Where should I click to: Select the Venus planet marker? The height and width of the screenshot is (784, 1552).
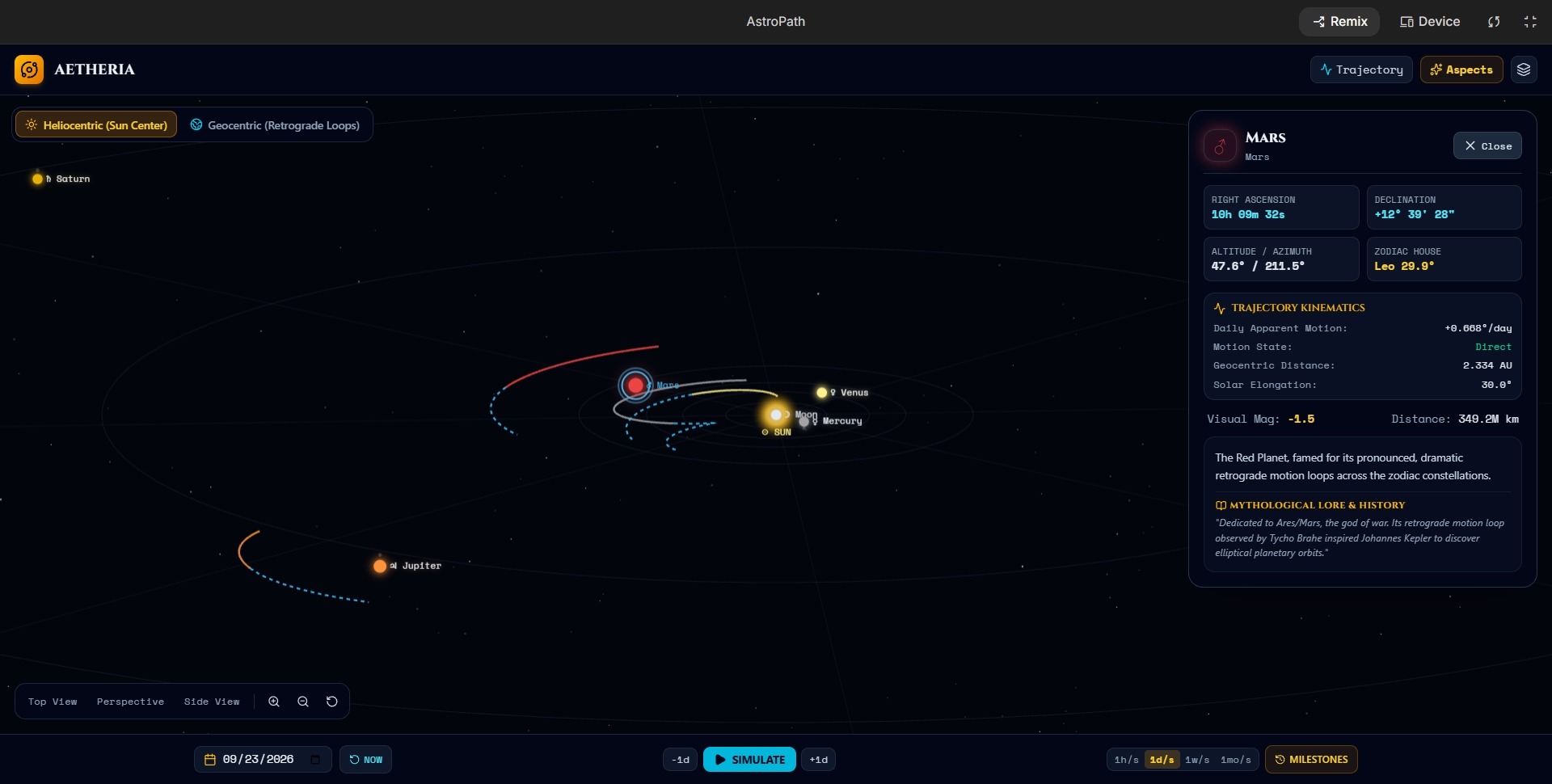(x=821, y=393)
